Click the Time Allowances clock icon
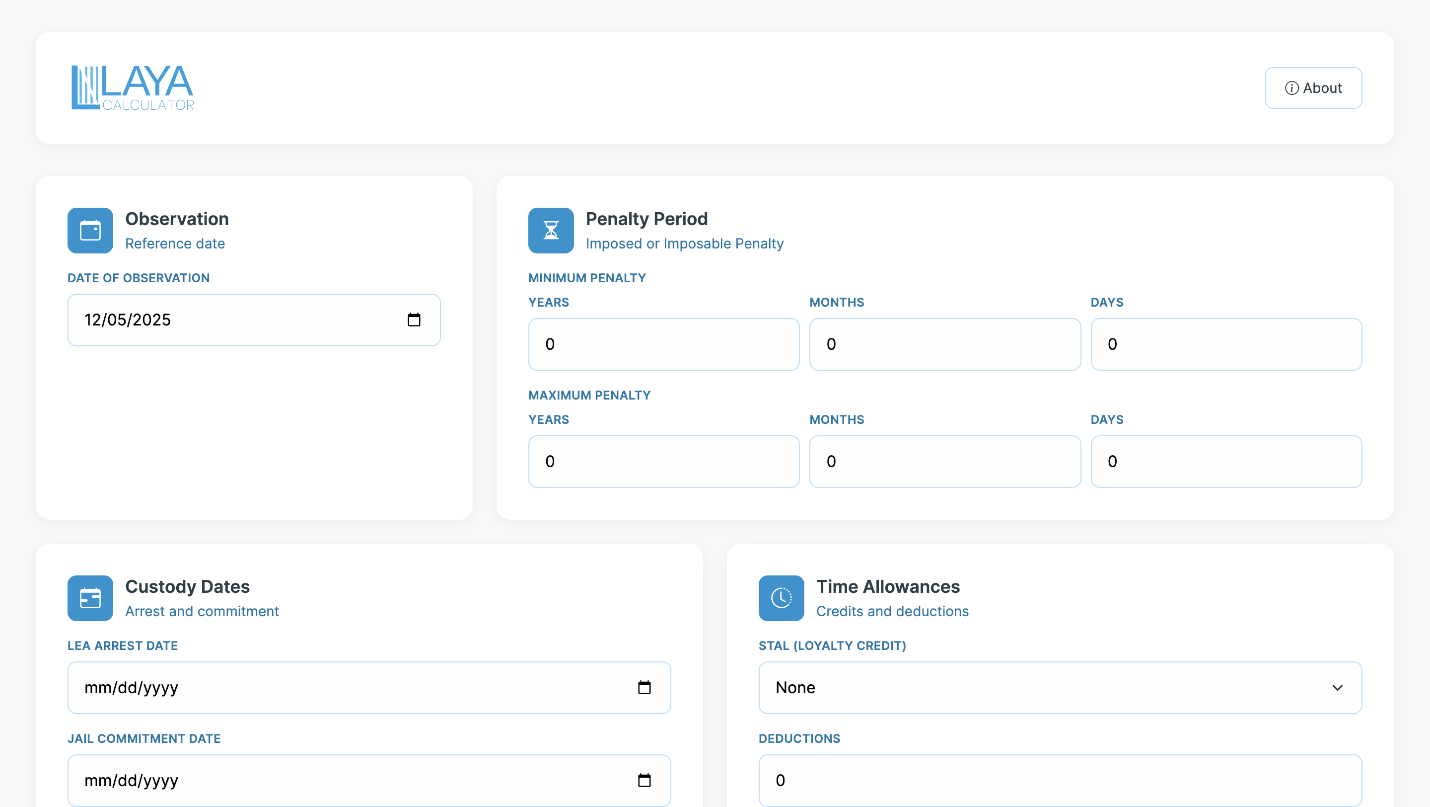The image size is (1430, 807). pyautogui.click(x=781, y=598)
